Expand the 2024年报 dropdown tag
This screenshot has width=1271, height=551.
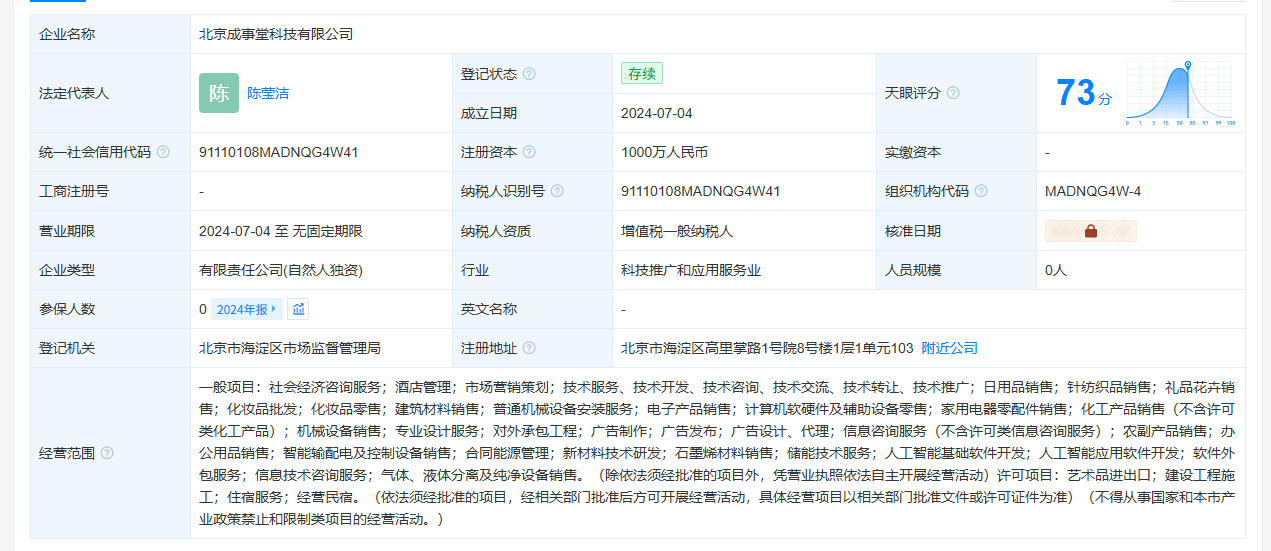[247, 309]
